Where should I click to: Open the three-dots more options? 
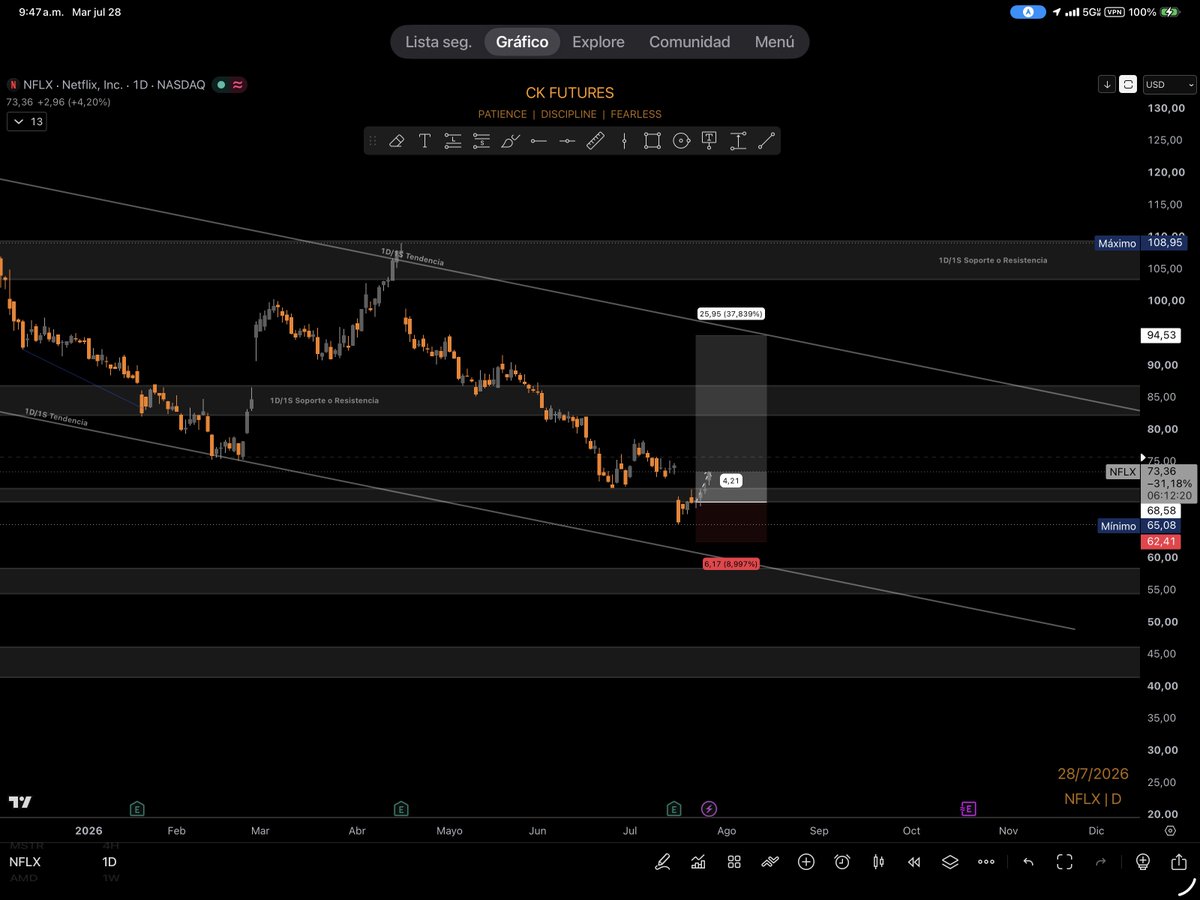986,862
